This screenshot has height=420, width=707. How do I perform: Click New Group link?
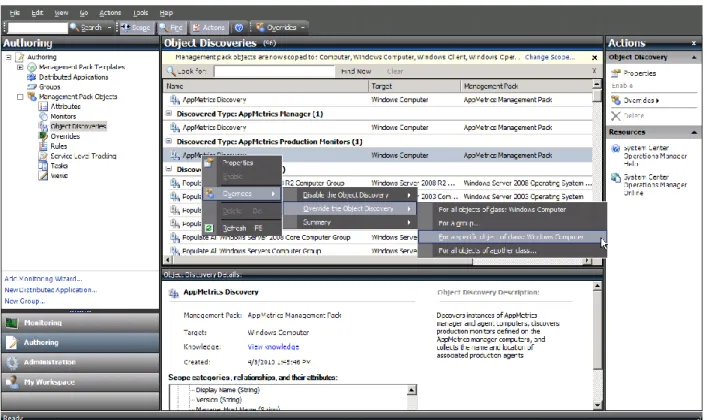pos(24,301)
